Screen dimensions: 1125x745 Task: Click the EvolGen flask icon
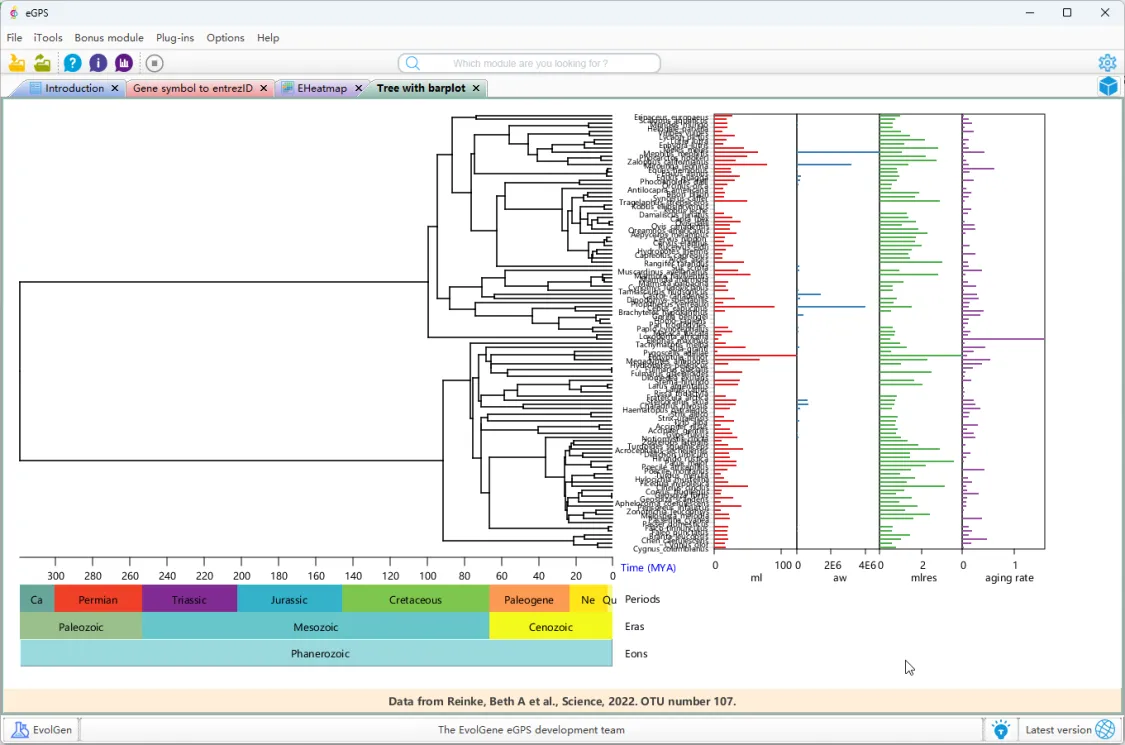coord(20,730)
